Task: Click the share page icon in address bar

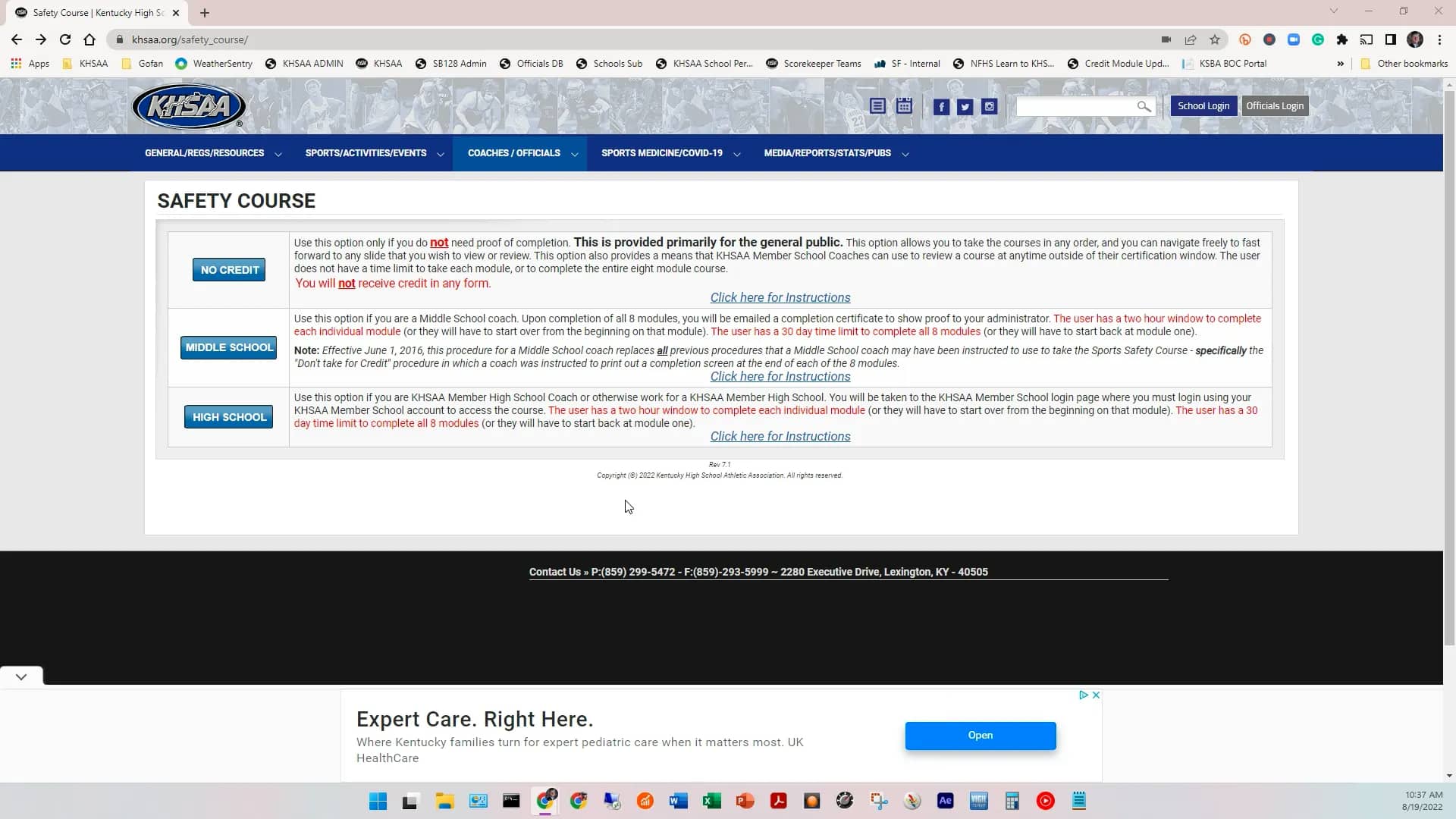Action: coord(1191,39)
